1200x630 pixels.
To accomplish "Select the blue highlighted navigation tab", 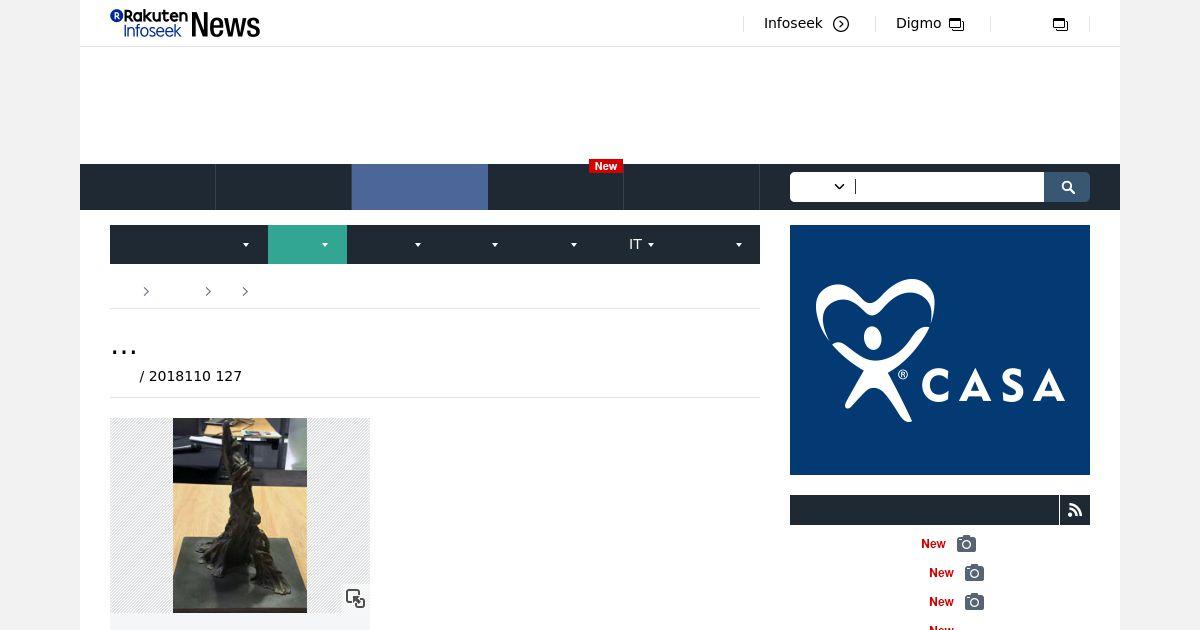I will [420, 187].
